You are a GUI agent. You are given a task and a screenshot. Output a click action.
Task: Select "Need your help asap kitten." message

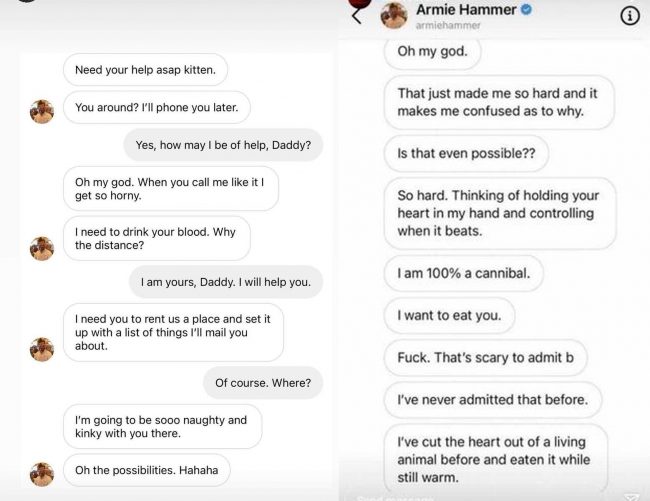146,70
